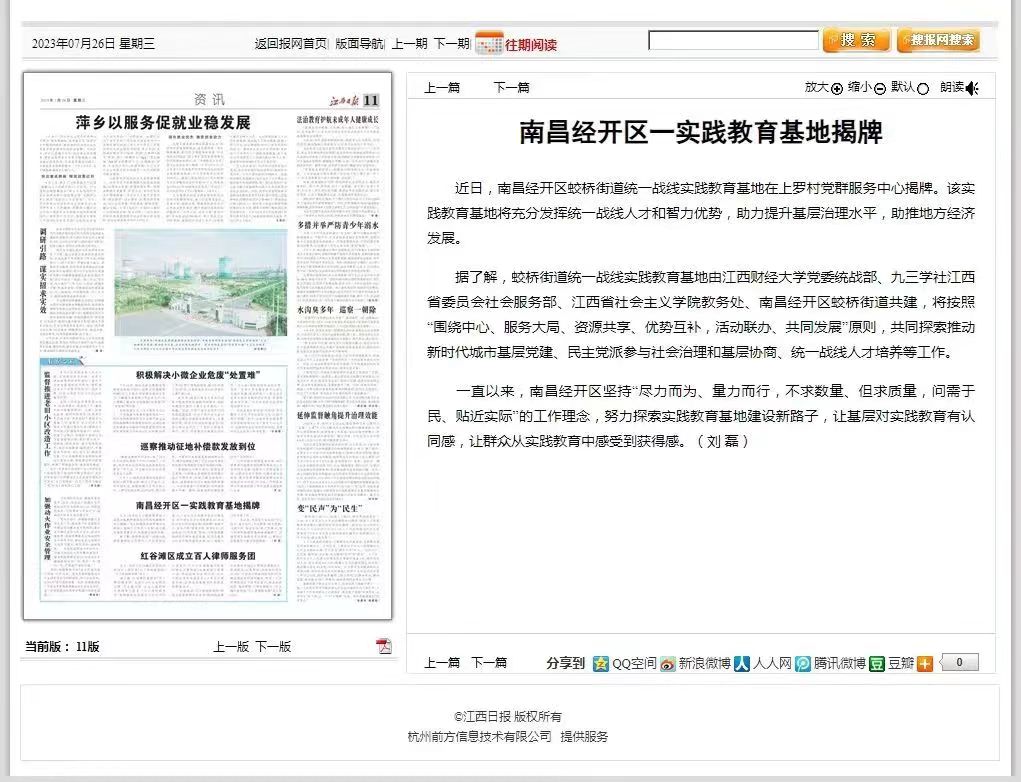Screen dimensions: 1021x782
Task: Reset text size with the 默认 circle
Action: (922, 88)
